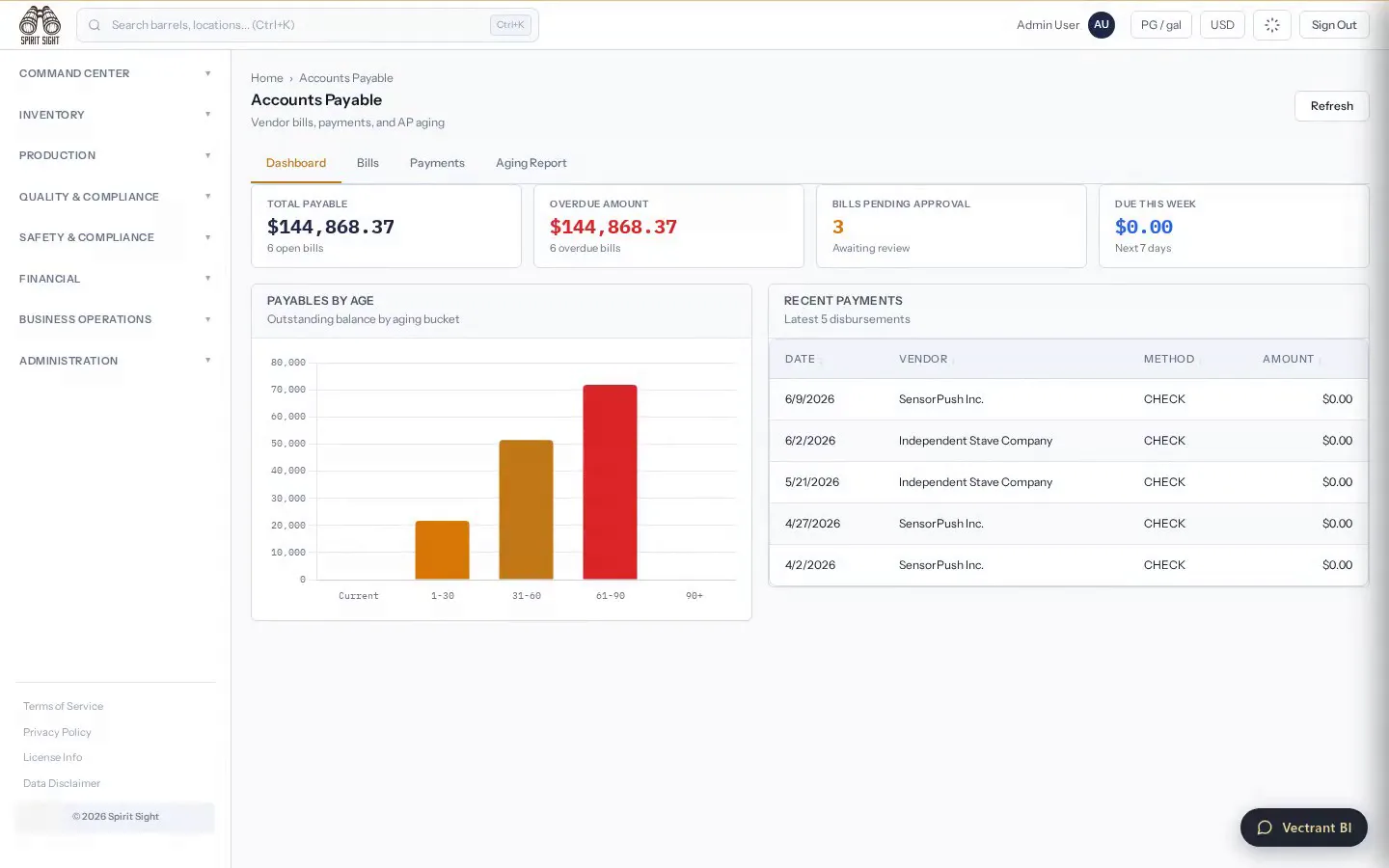This screenshot has height=868, width=1389.
Task: Click Admin User name label
Action: click(1048, 25)
